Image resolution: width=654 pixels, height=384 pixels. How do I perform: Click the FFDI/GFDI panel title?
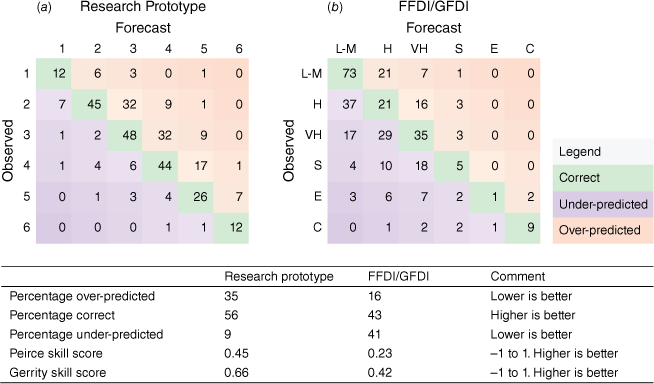(x=434, y=7)
